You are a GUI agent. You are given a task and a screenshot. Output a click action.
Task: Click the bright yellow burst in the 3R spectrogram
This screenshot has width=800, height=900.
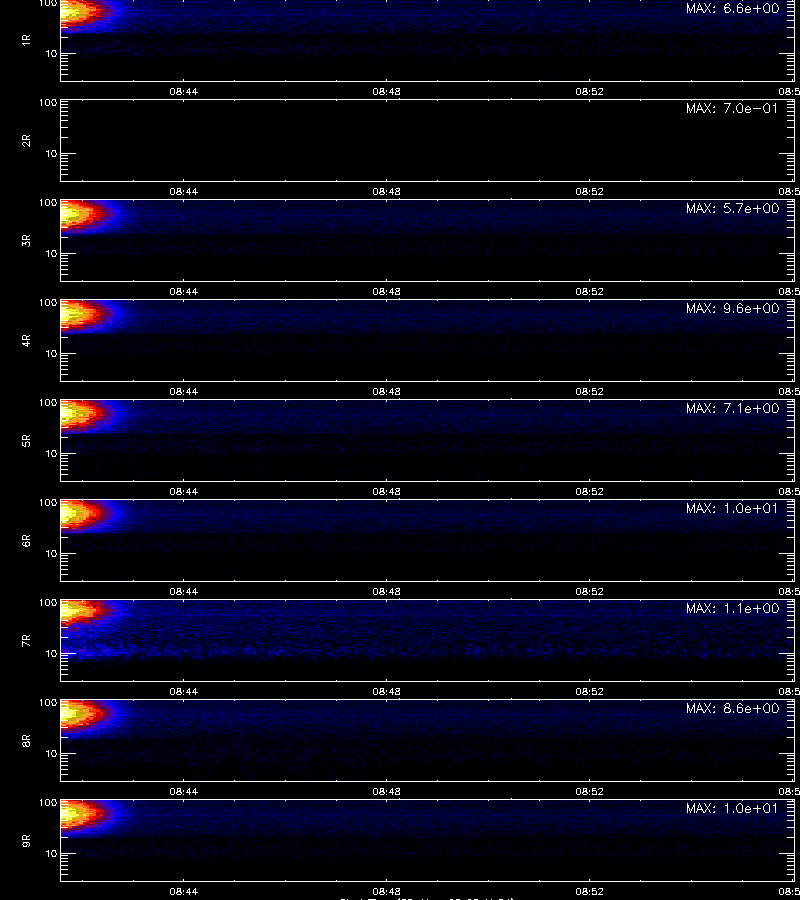coord(73,215)
